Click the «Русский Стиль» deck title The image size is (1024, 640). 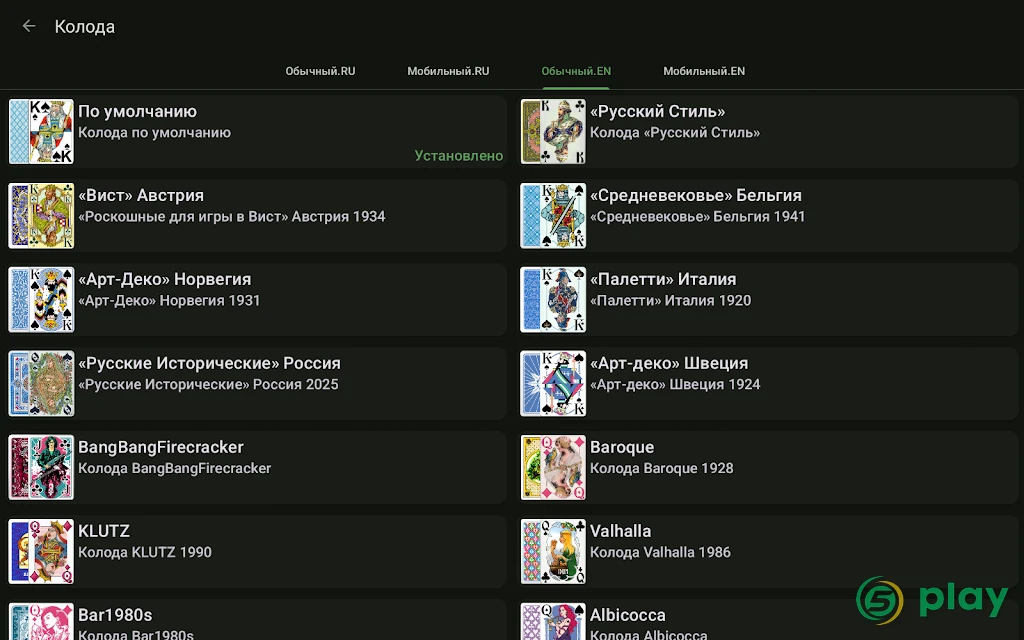tap(658, 112)
